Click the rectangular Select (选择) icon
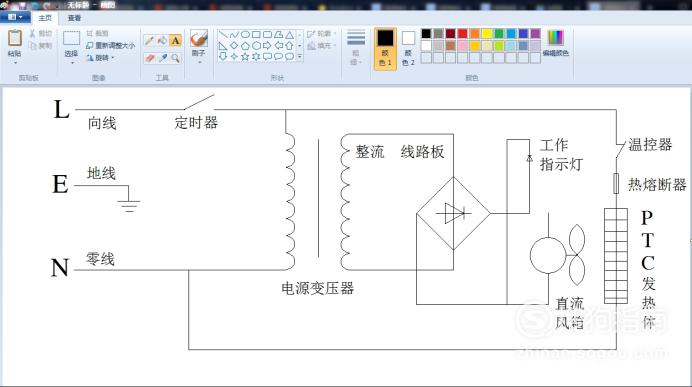This screenshot has height=387, width=692. (71, 39)
